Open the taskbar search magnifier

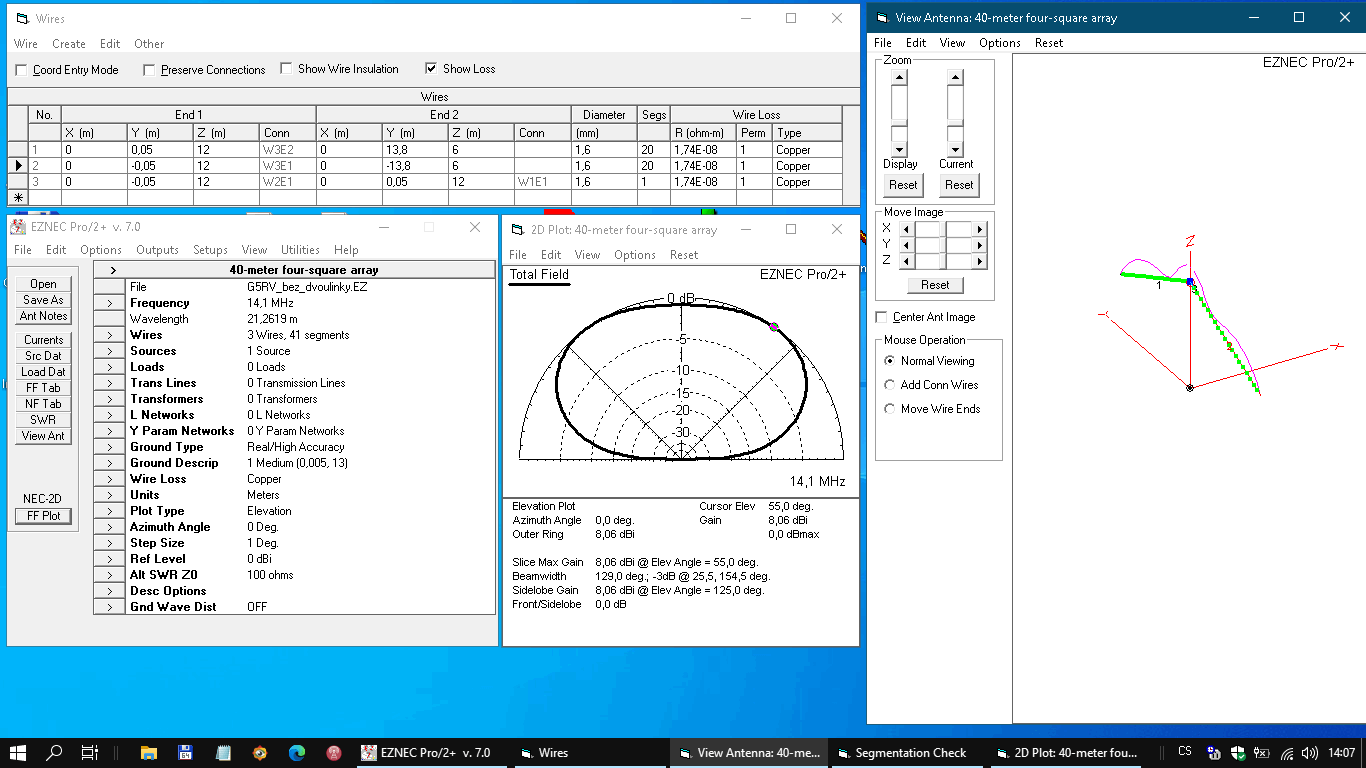[55, 753]
